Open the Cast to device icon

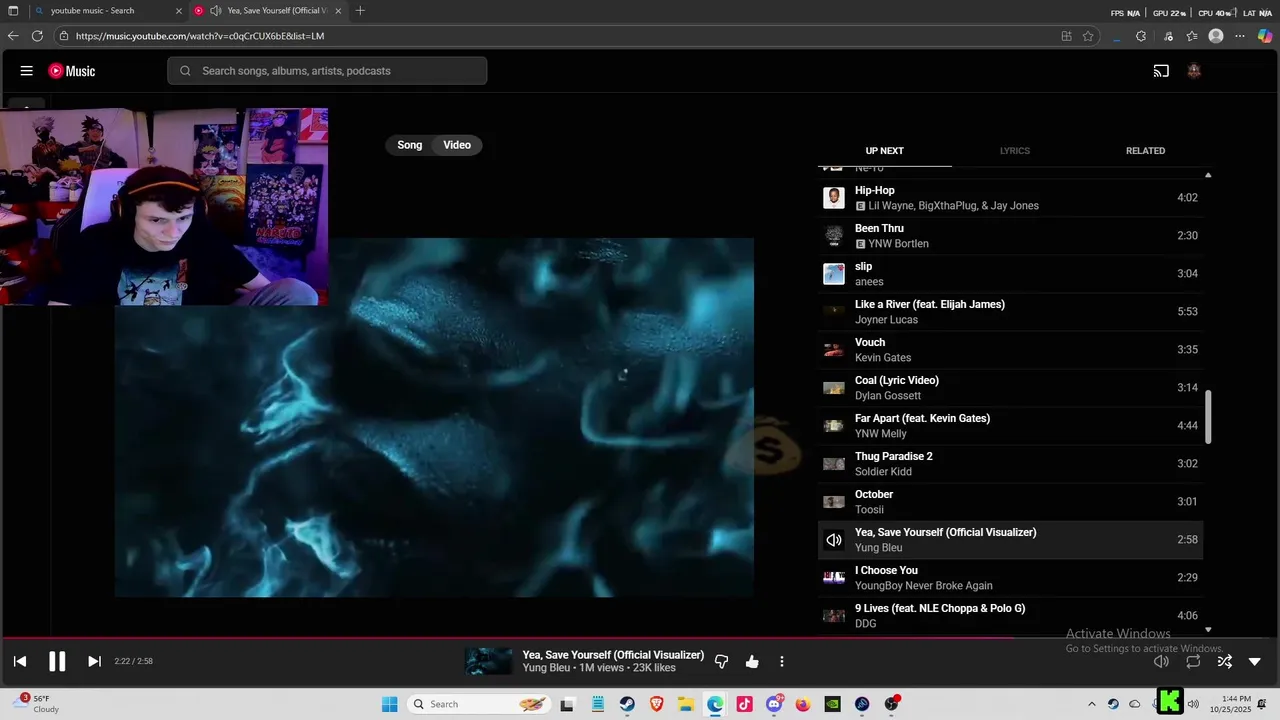tap(1161, 71)
